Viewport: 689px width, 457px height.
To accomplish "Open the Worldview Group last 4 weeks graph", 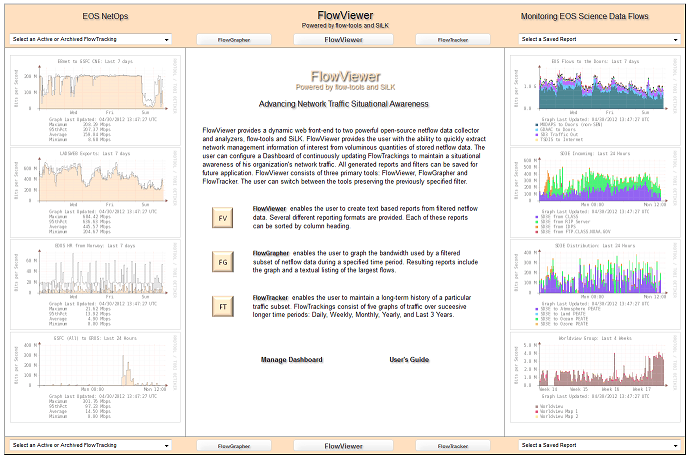I will pos(595,377).
